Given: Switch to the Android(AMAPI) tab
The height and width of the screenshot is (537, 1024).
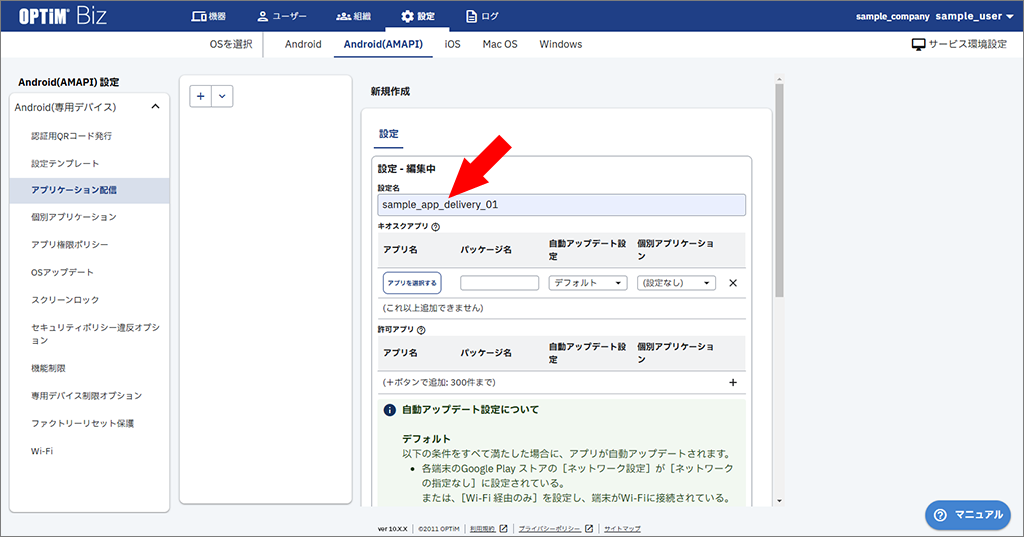Looking at the screenshot, I should coord(383,44).
